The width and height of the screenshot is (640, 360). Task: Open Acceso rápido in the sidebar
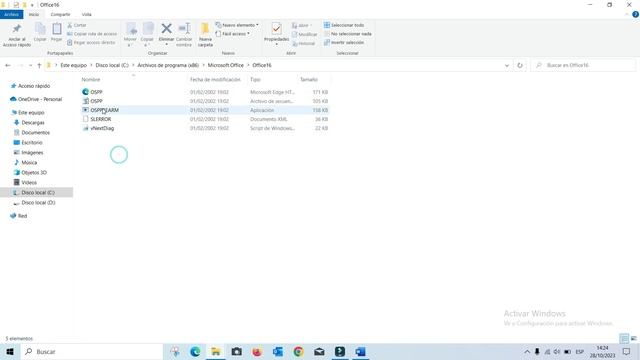(34, 86)
